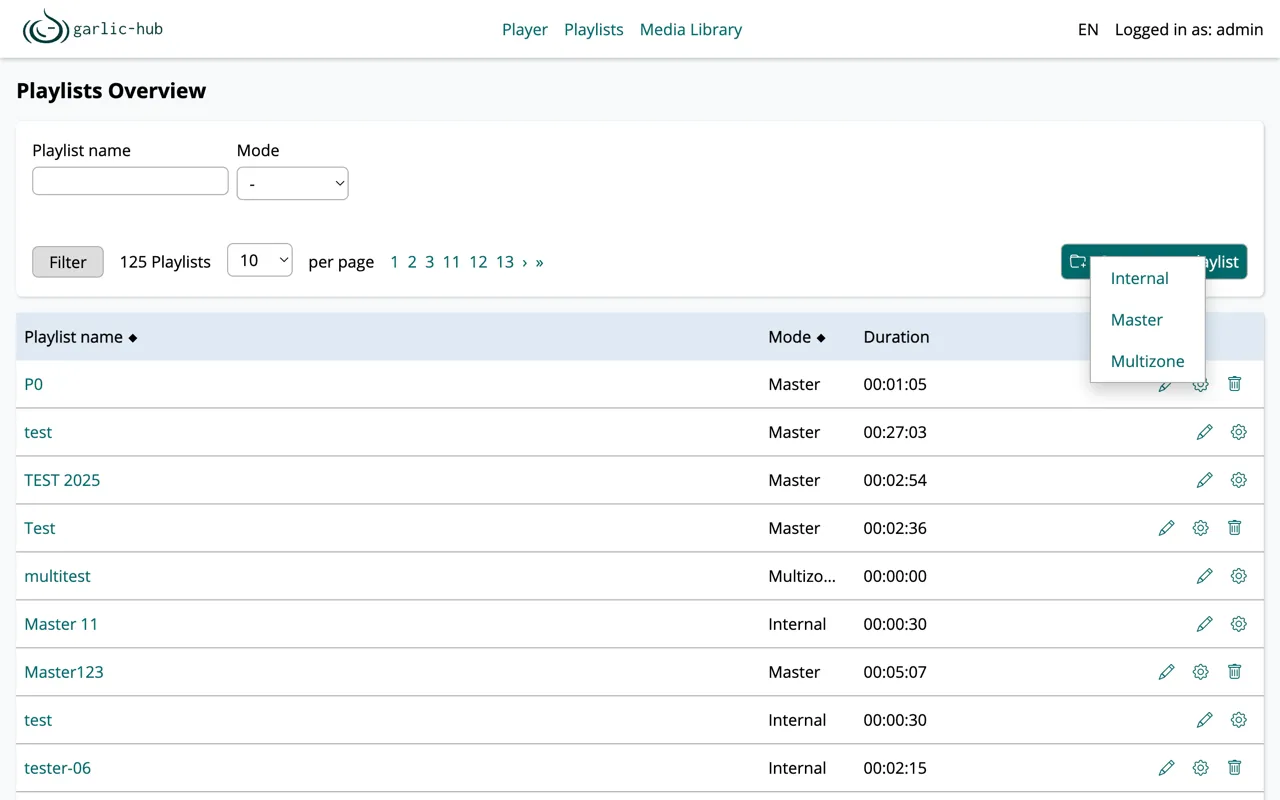The image size is (1280, 800).
Task: Go to page 3 of playlists
Action: (x=429, y=262)
